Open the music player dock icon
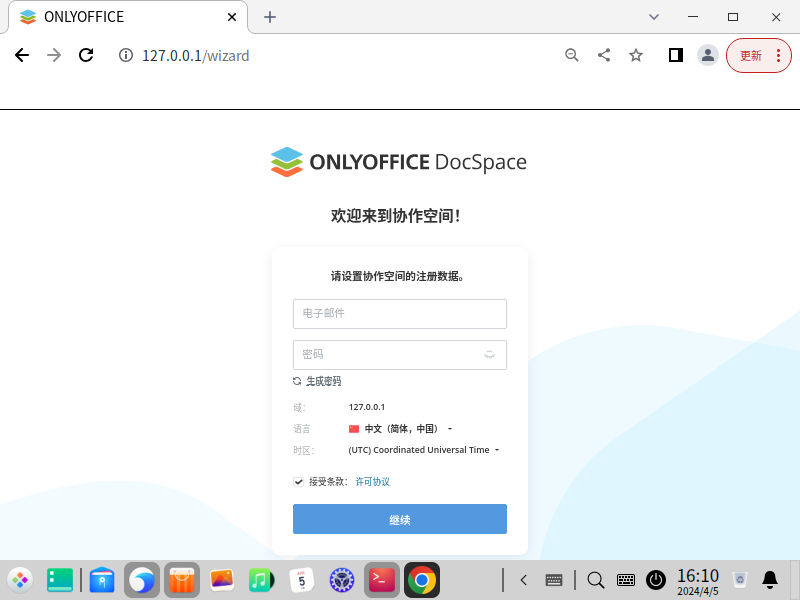The width and height of the screenshot is (800, 600). click(x=261, y=580)
